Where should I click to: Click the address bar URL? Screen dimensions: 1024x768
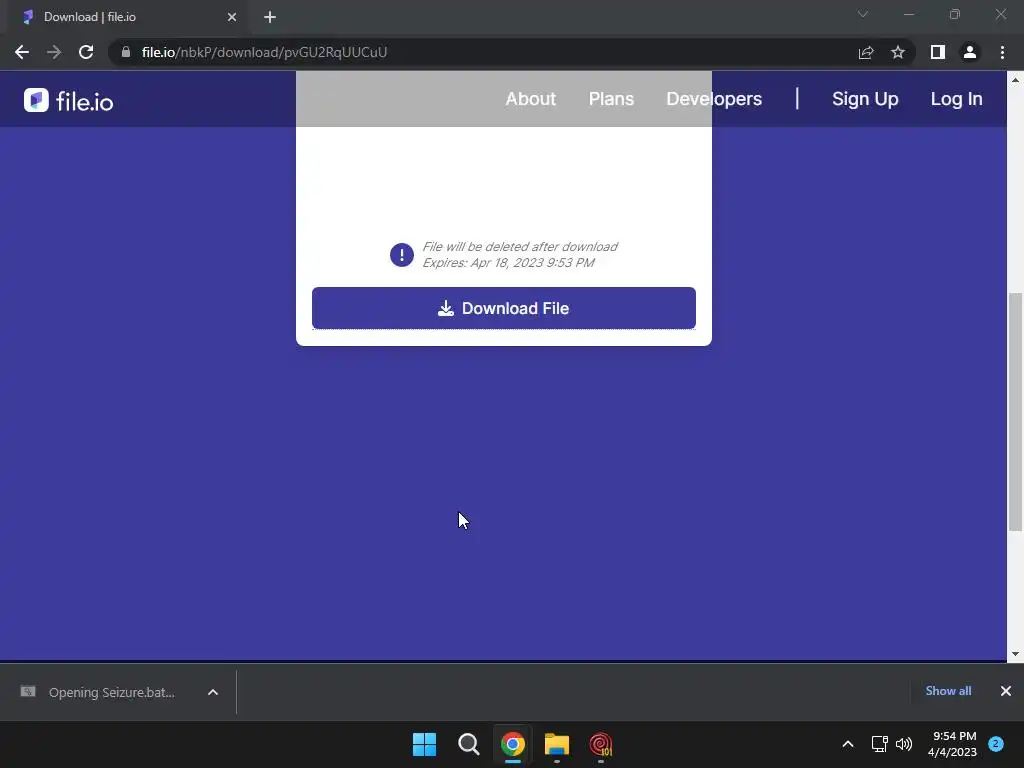tap(264, 52)
